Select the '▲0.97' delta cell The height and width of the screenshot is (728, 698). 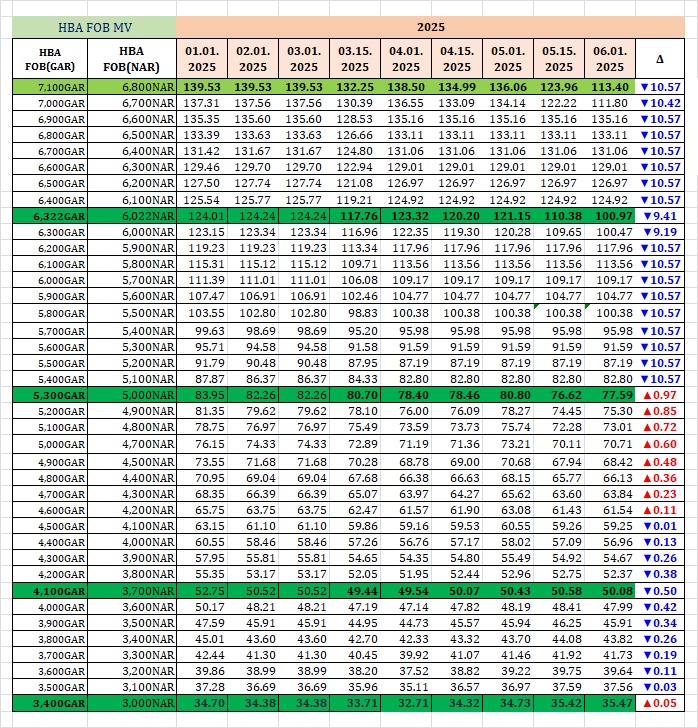[x=660, y=396]
